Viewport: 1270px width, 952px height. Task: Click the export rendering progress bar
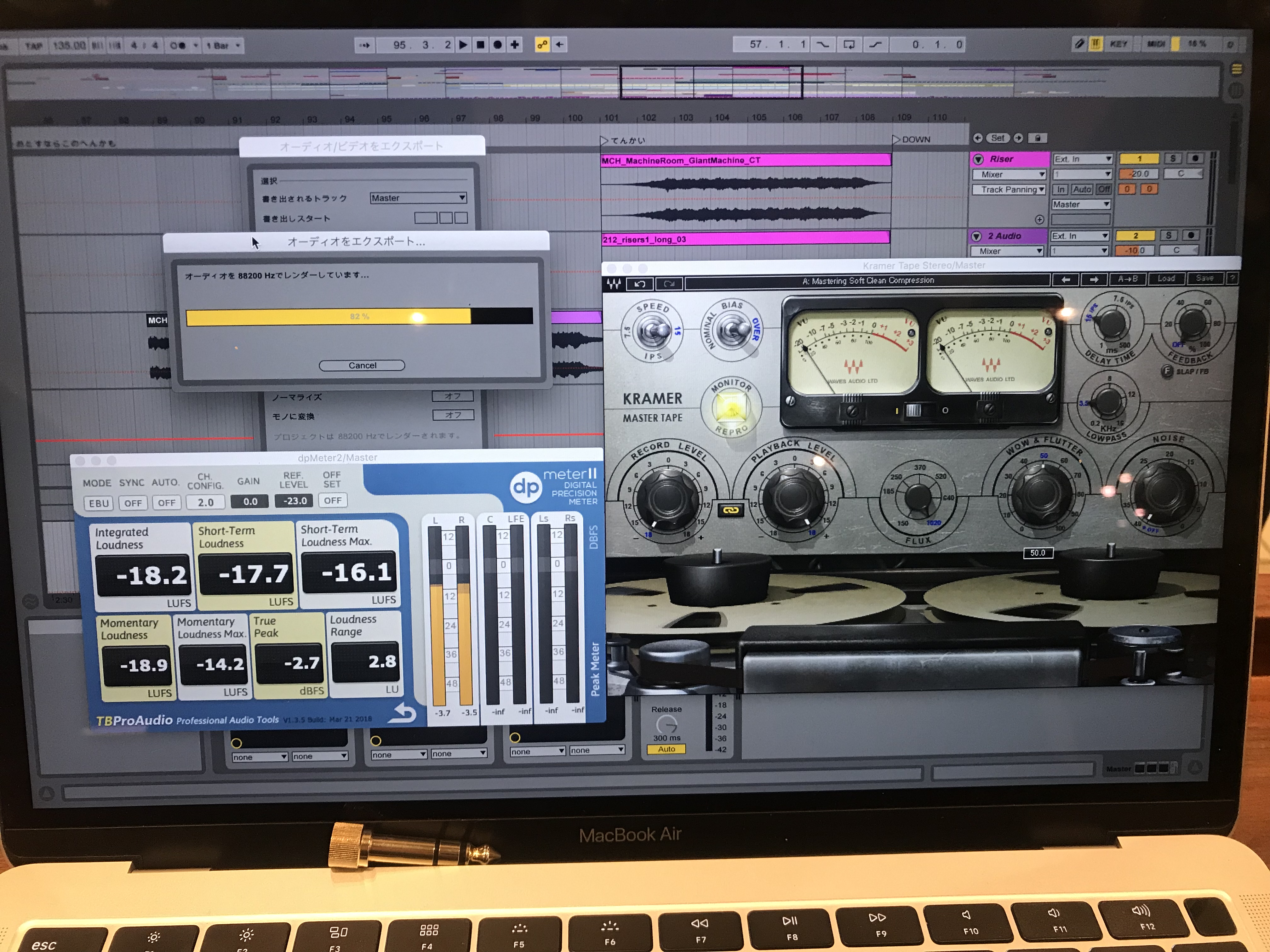coord(359,316)
